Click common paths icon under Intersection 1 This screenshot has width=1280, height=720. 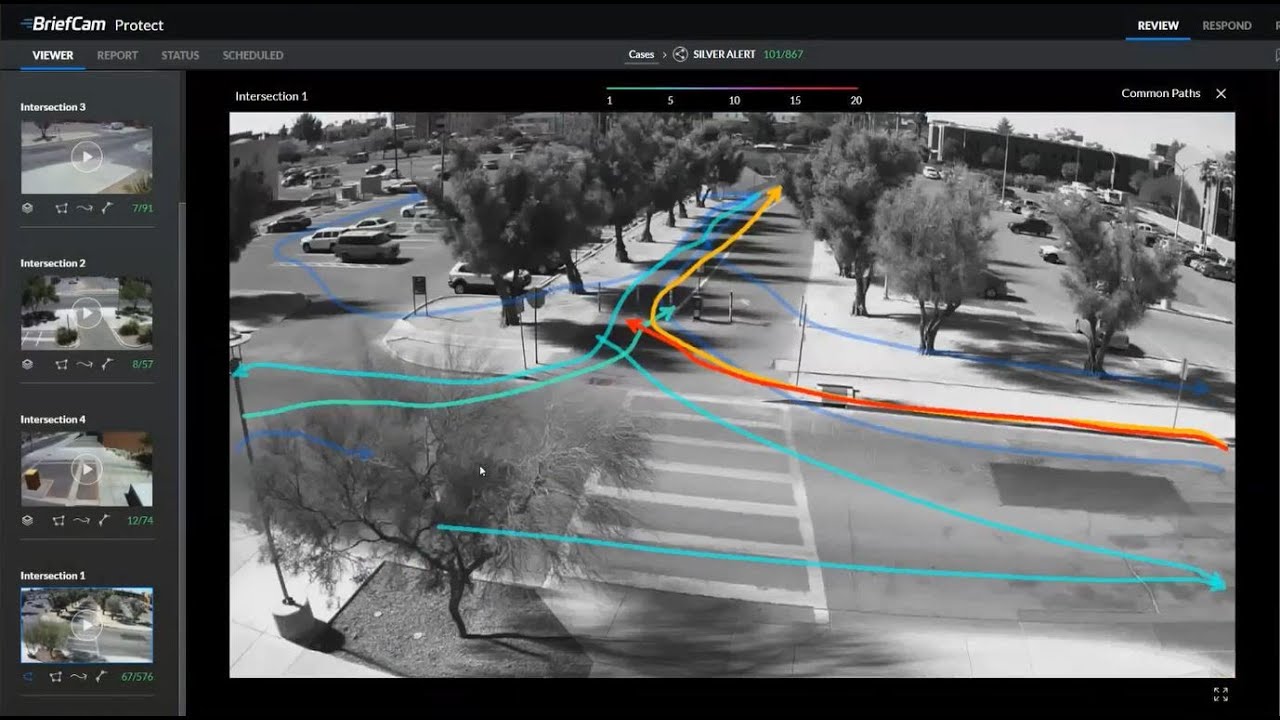(x=103, y=677)
